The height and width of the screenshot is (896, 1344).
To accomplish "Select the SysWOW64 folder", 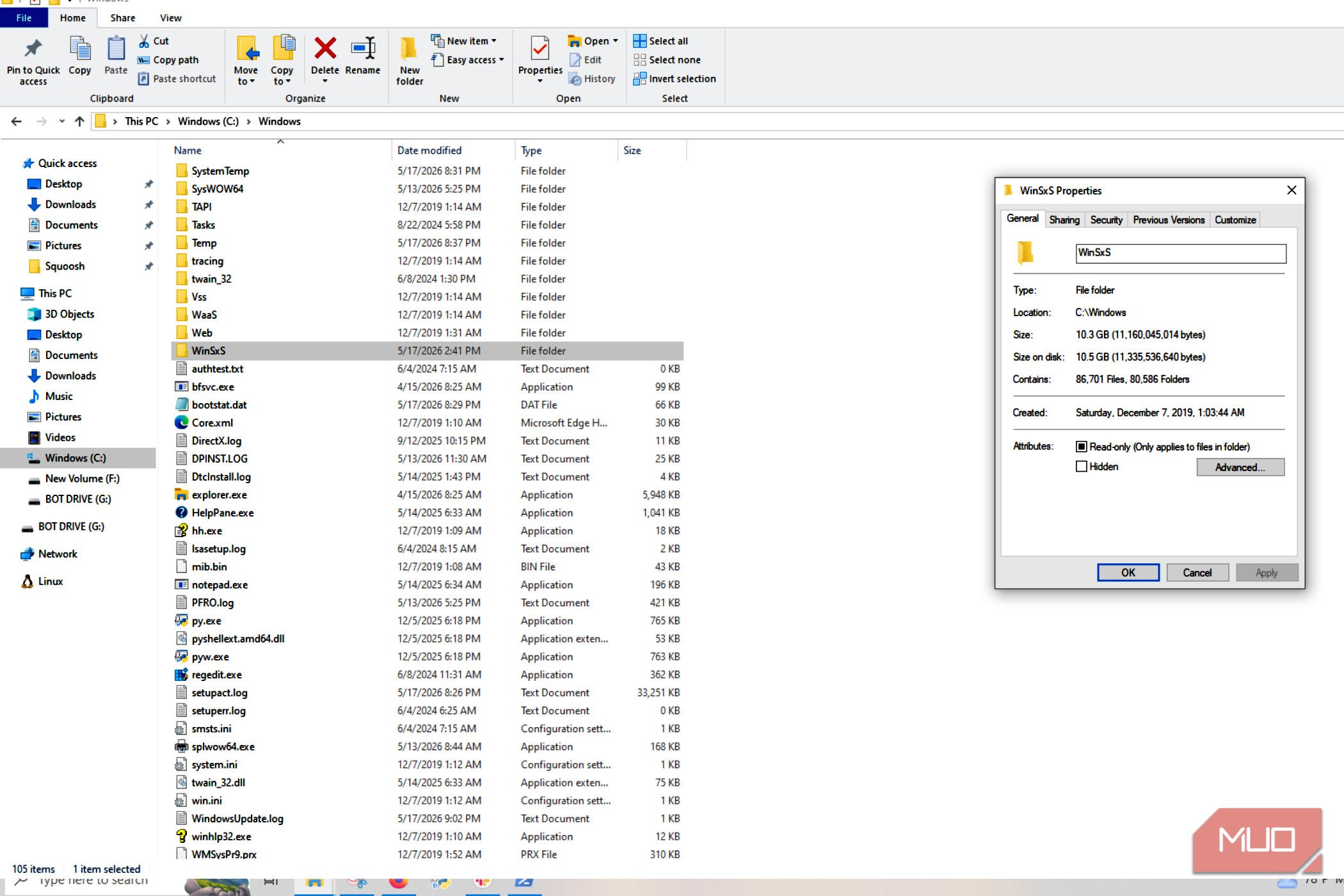I will point(217,189).
